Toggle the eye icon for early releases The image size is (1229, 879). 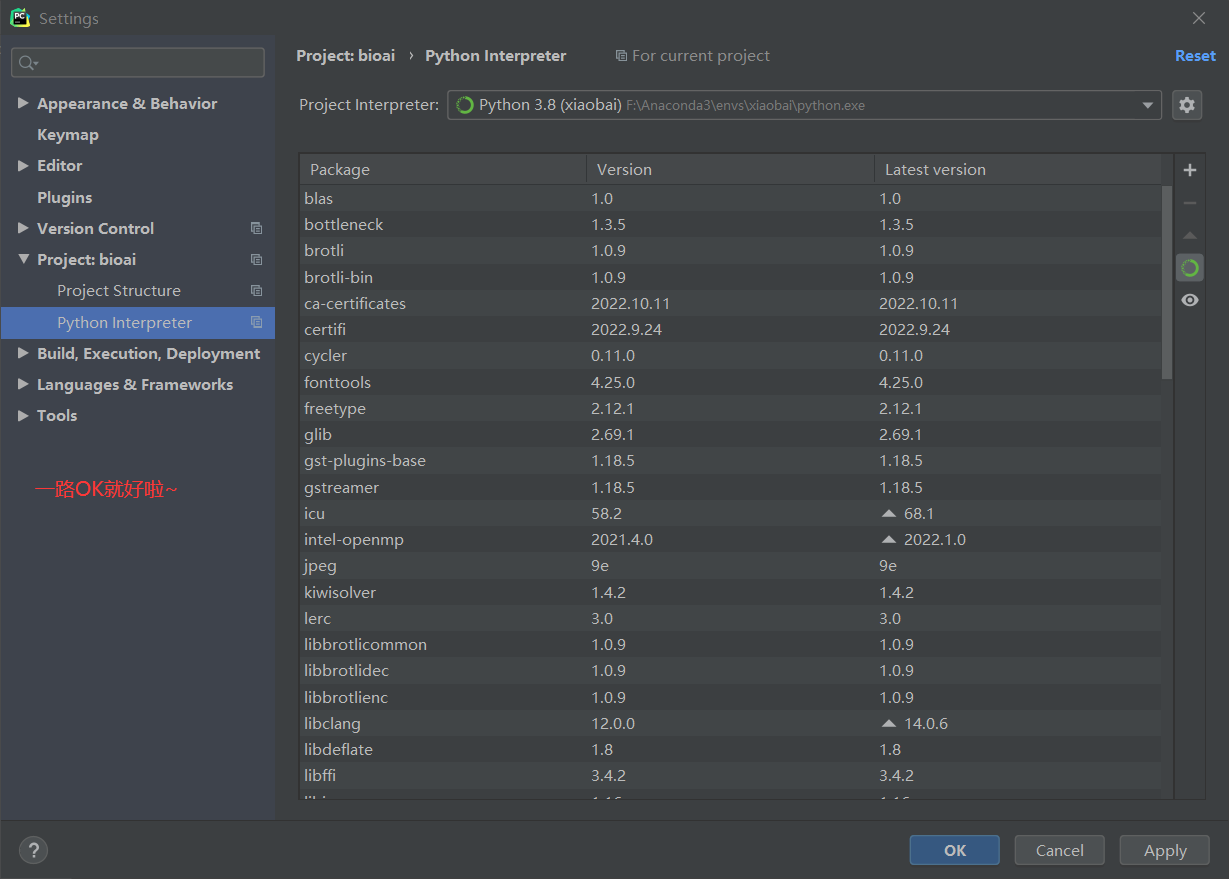click(1189, 300)
